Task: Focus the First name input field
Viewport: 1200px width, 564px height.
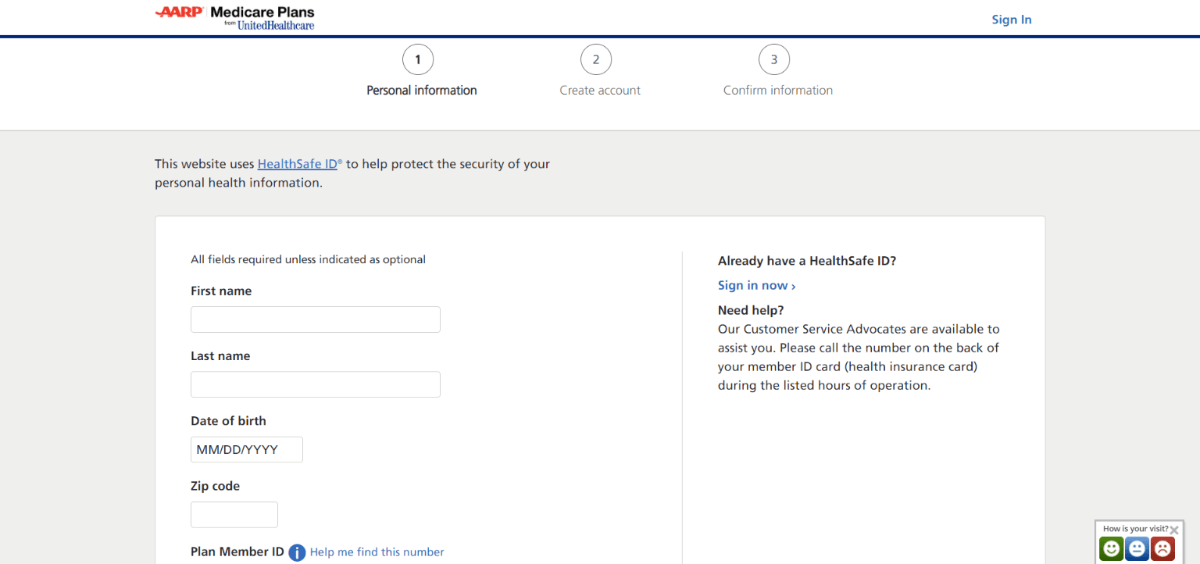Action: pos(316,319)
